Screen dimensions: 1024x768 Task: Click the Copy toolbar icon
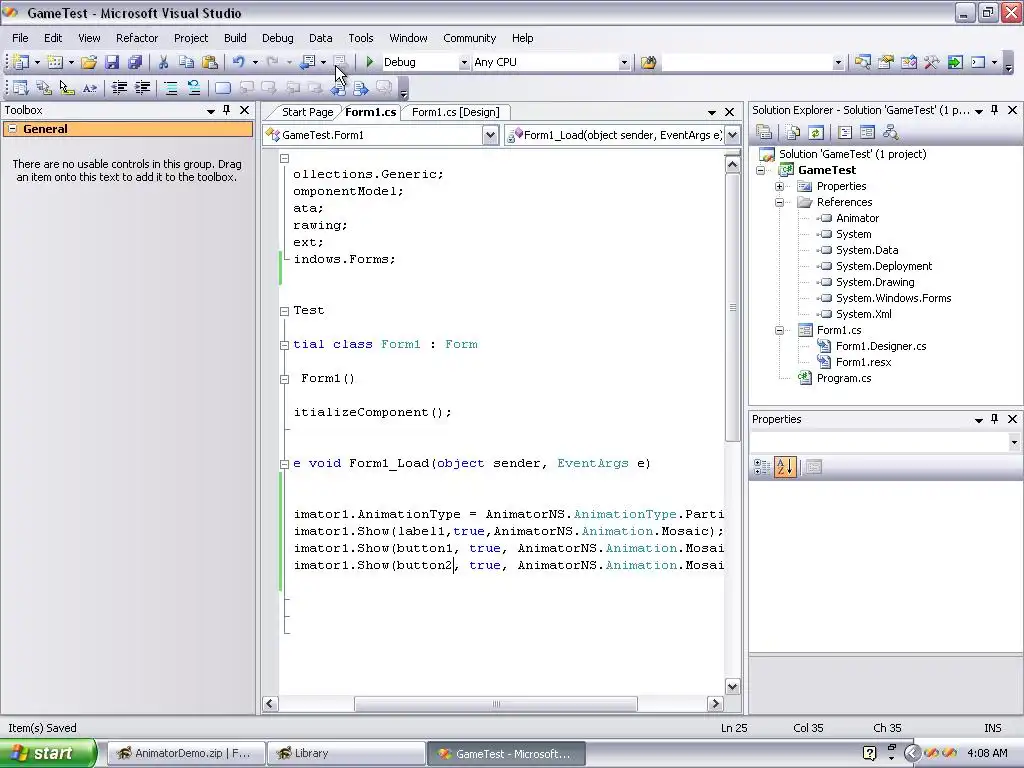[187, 62]
